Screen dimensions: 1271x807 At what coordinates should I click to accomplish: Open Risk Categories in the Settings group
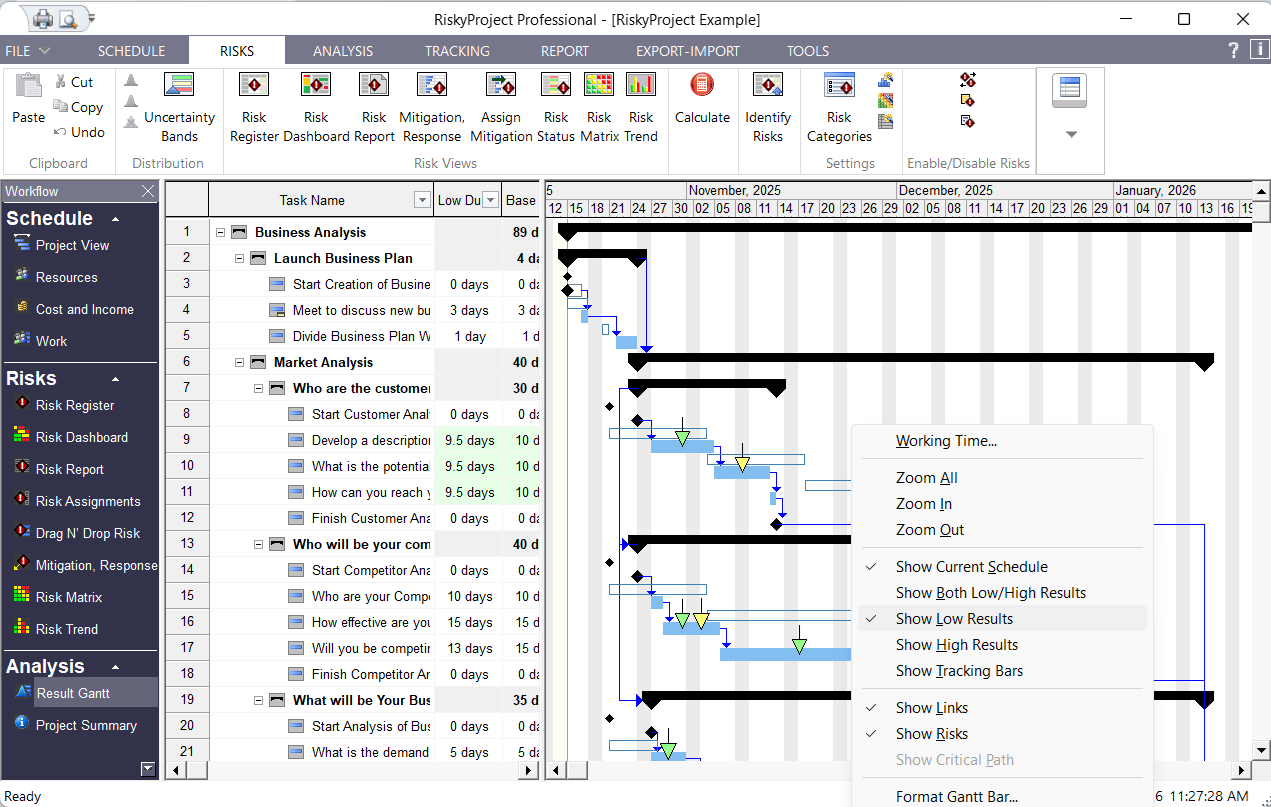coord(838,104)
